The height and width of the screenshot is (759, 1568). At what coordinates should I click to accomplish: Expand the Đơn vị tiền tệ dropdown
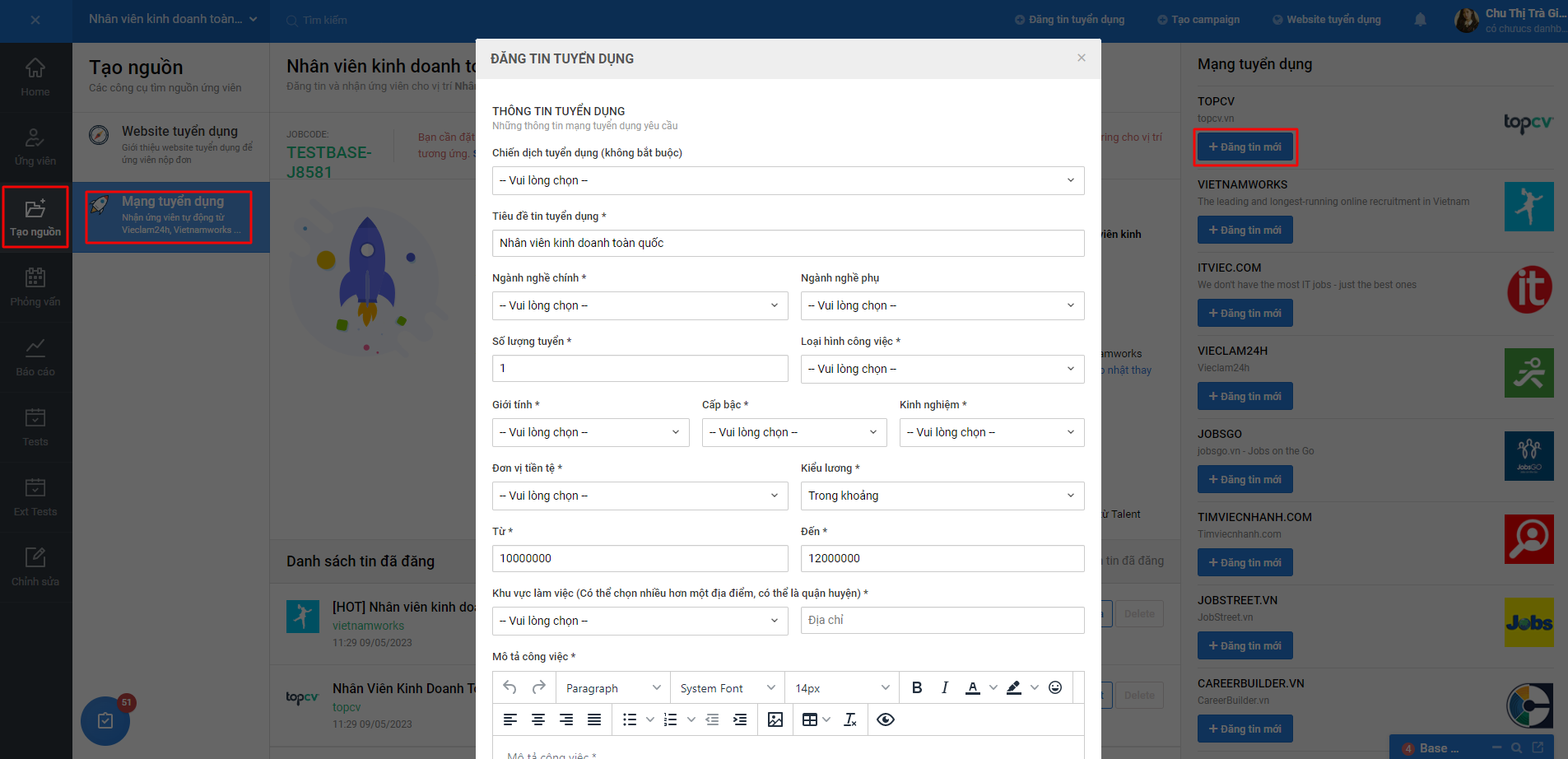tap(640, 496)
